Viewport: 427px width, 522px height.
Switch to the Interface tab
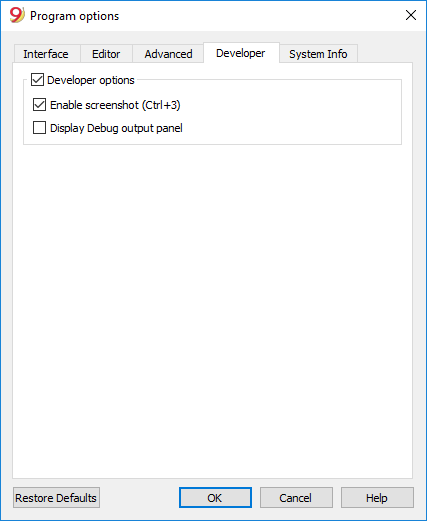click(x=46, y=54)
